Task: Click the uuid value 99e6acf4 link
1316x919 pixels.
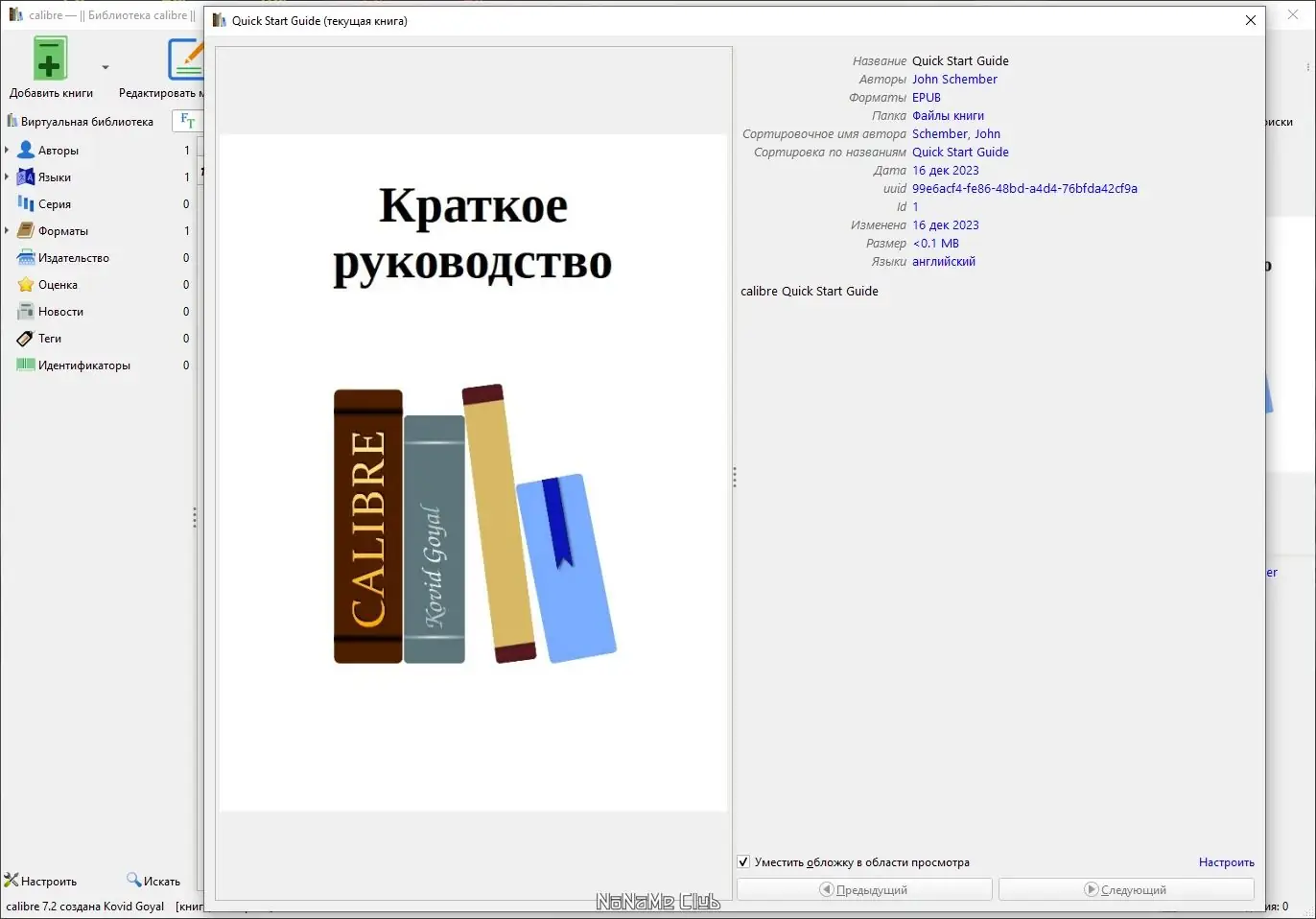Action: coord(1024,189)
